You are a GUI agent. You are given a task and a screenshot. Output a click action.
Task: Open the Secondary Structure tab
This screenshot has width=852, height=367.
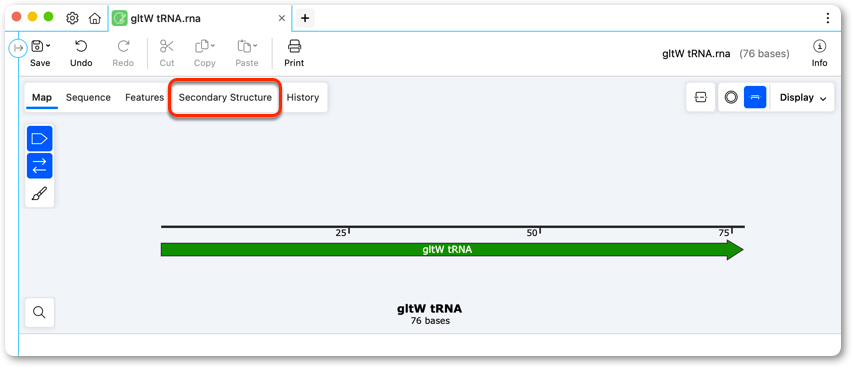pos(225,98)
